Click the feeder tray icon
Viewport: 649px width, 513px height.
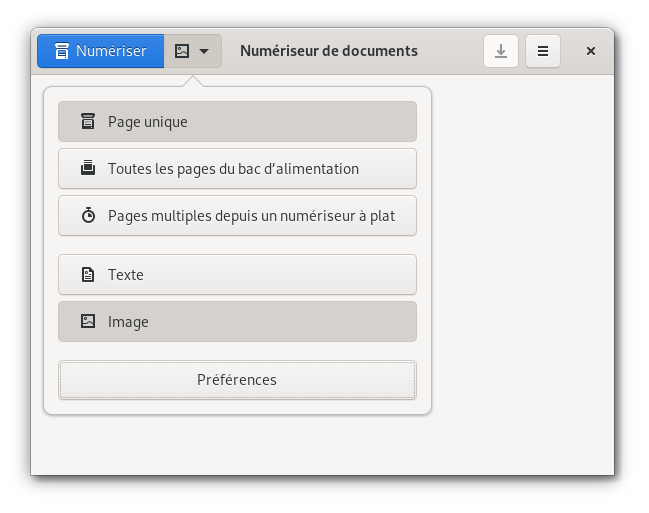point(88,168)
